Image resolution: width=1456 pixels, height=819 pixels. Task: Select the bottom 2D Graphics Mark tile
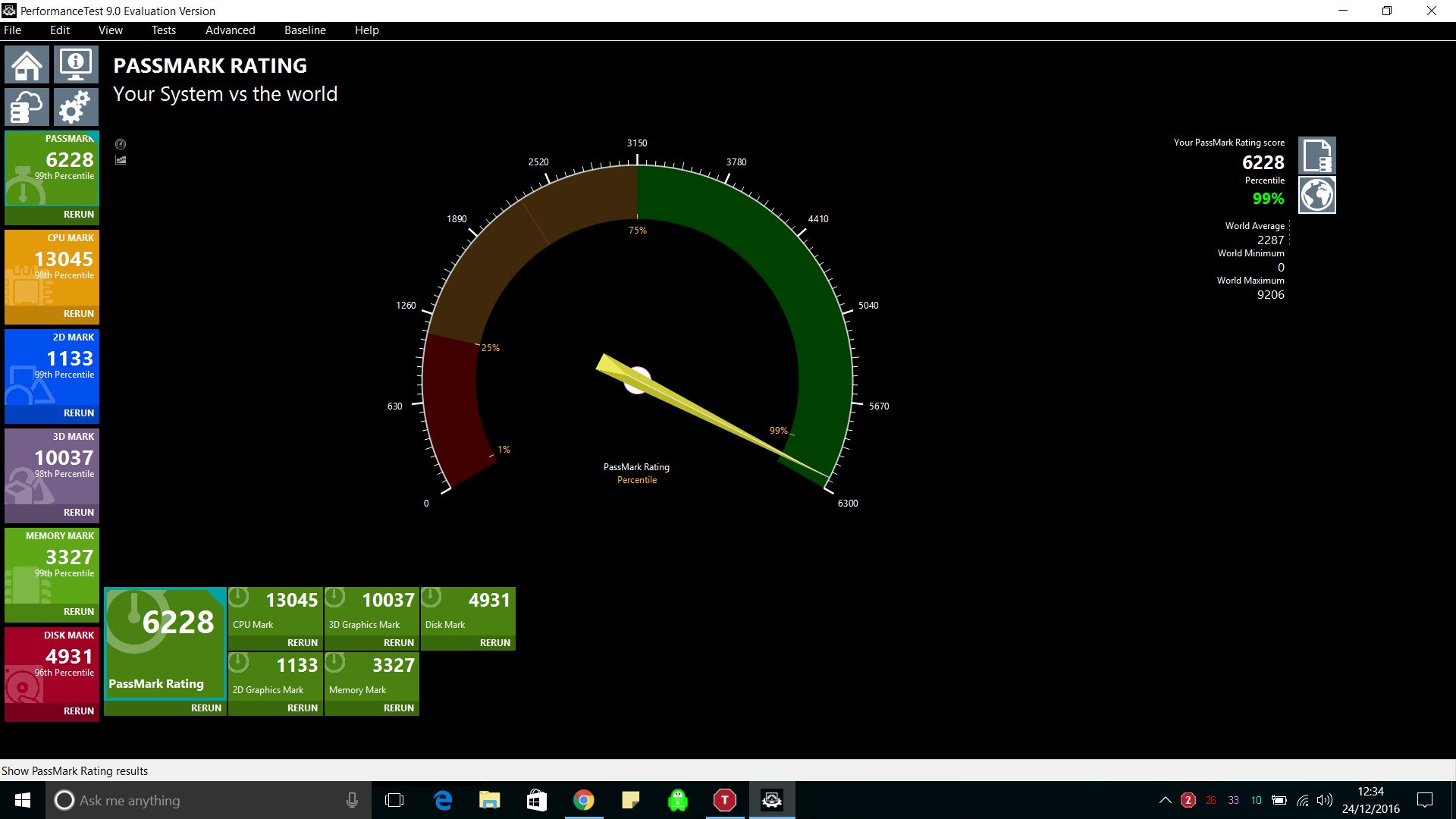pos(275,676)
